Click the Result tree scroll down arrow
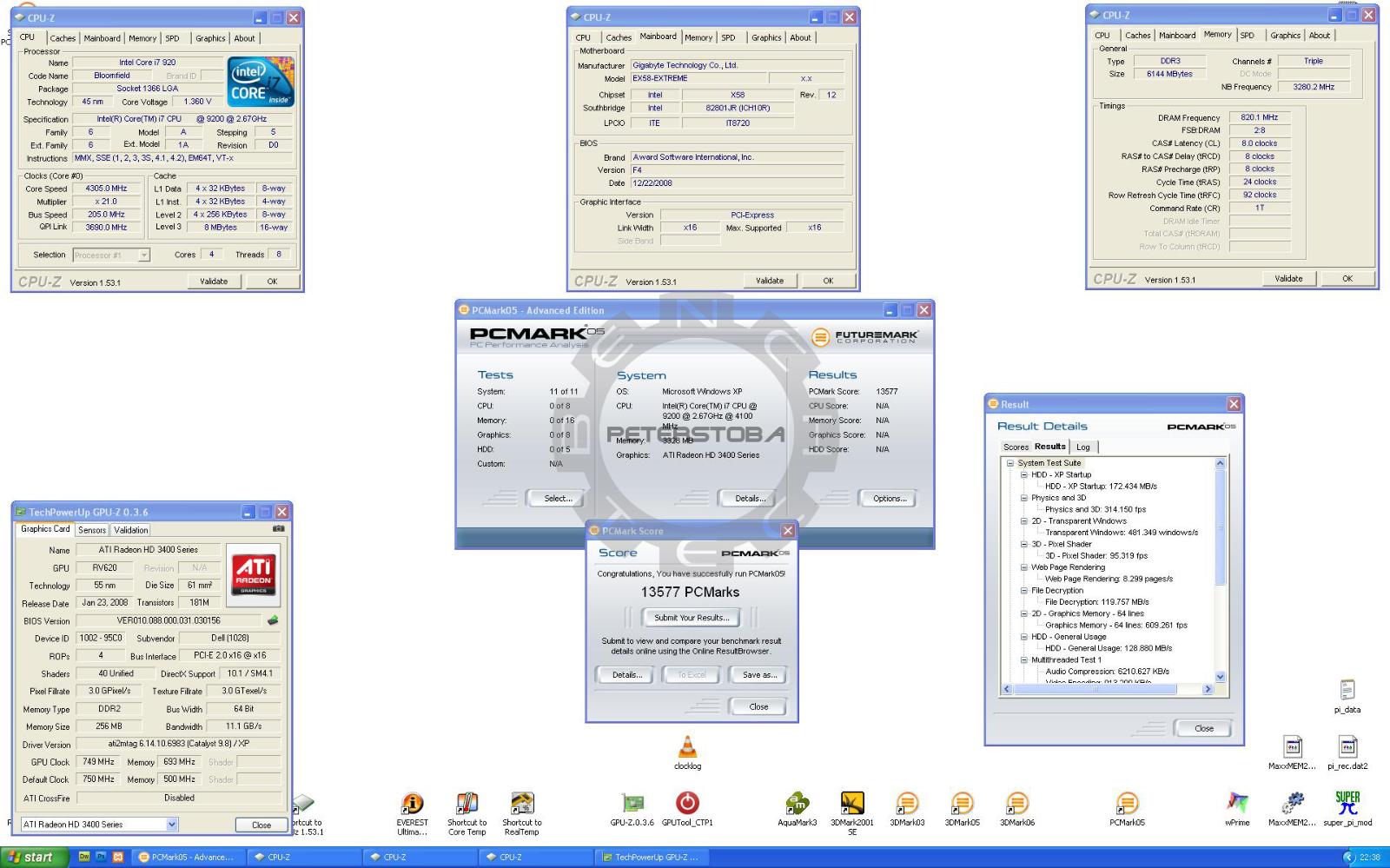 tap(1220, 677)
